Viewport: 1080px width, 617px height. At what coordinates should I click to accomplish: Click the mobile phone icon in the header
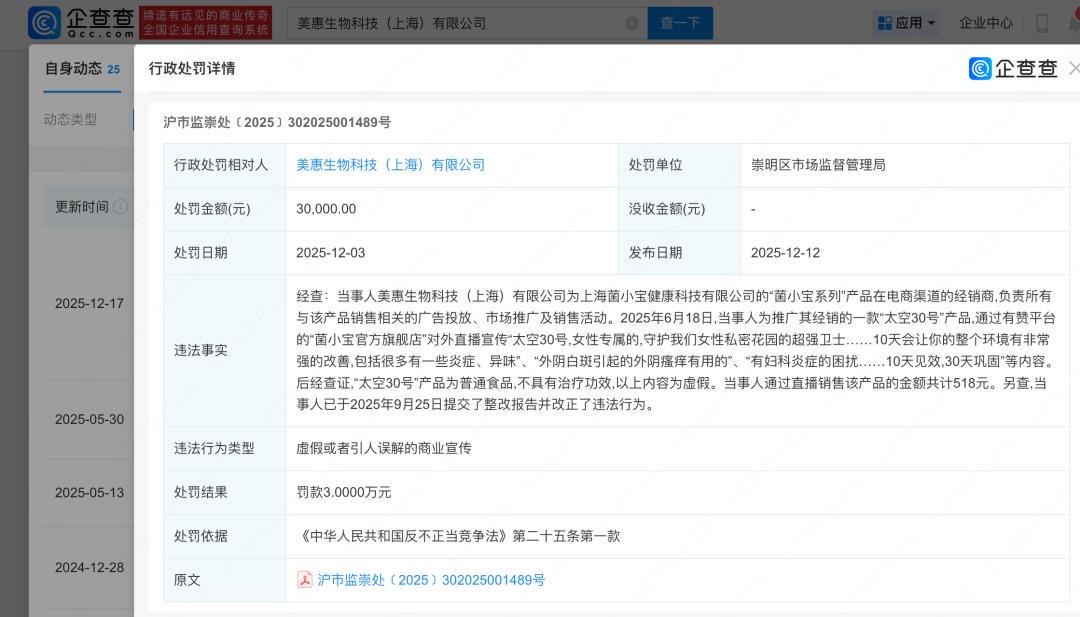[1042, 23]
